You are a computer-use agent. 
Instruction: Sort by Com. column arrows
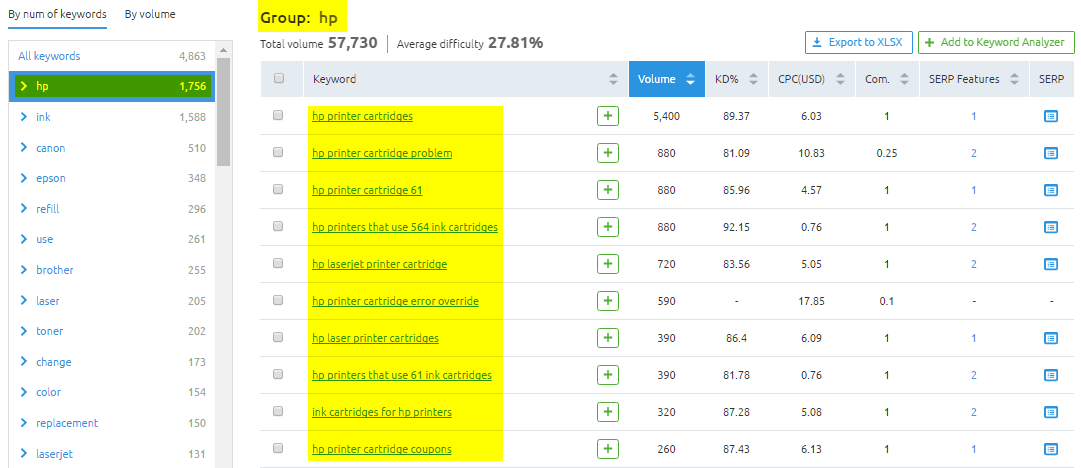[904, 79]
